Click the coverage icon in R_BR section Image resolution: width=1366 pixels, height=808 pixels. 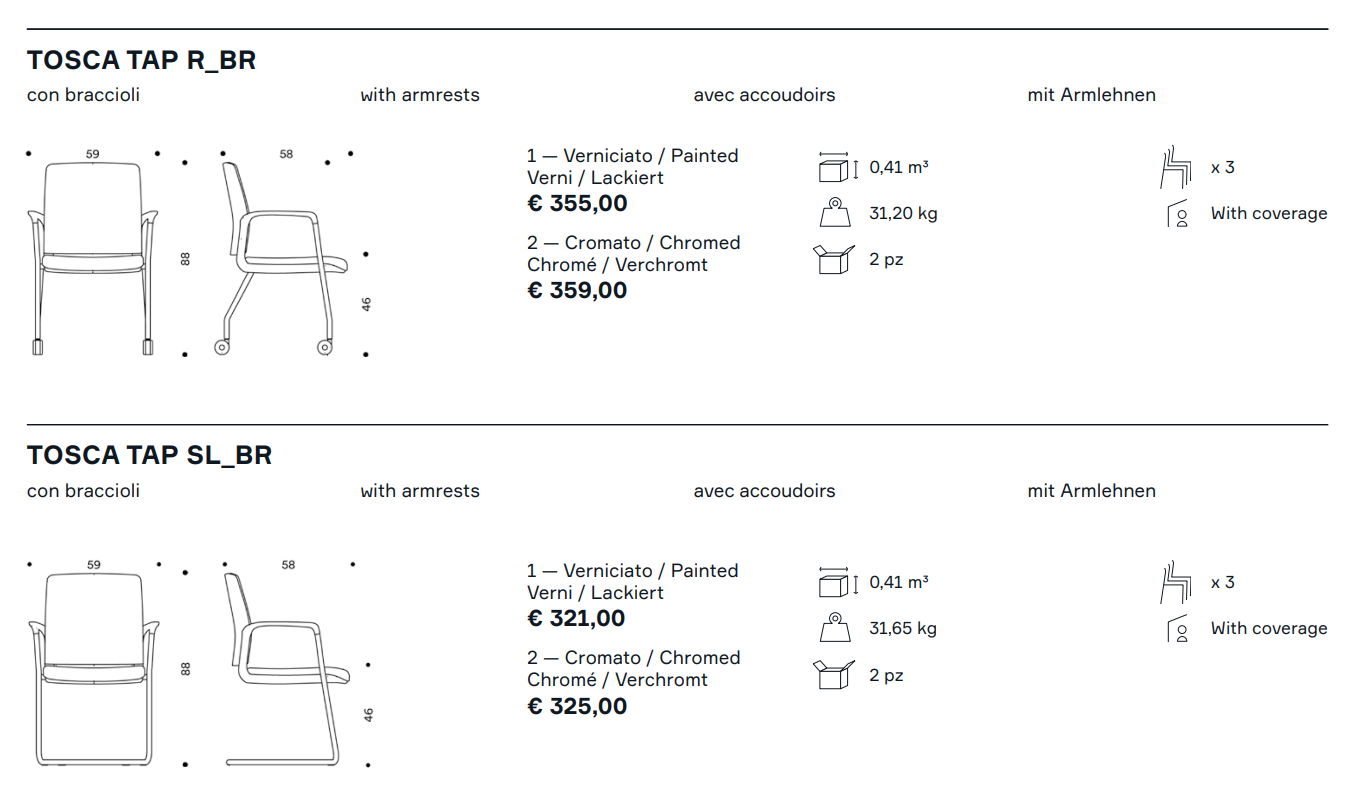click(x=1178, y=214)
